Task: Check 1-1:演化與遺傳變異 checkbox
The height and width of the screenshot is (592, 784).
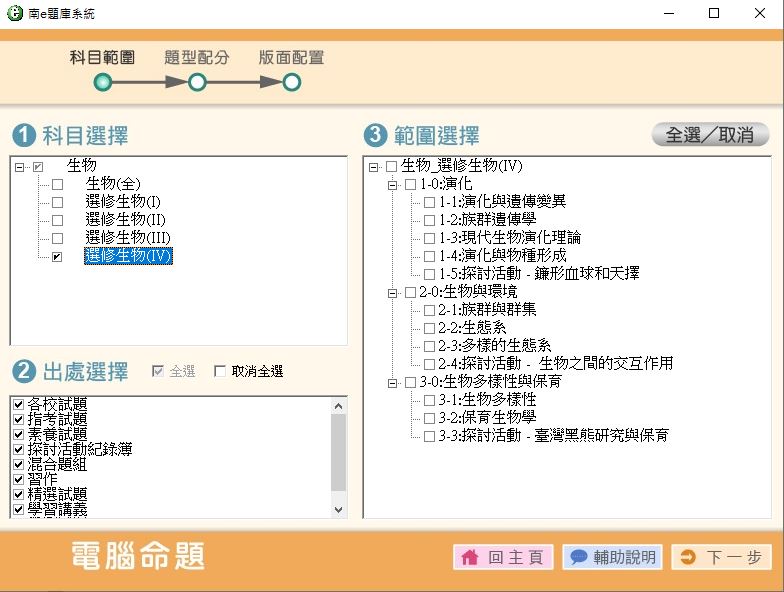Action: (x=429, y=202)
